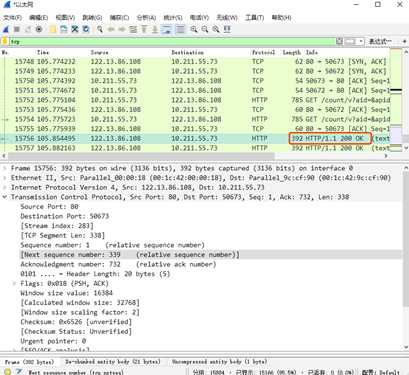Image resolution: width=409 pixels, height=375 pixels.
Task: Sort by the Length column header
Action: click(x=292, y=52)
